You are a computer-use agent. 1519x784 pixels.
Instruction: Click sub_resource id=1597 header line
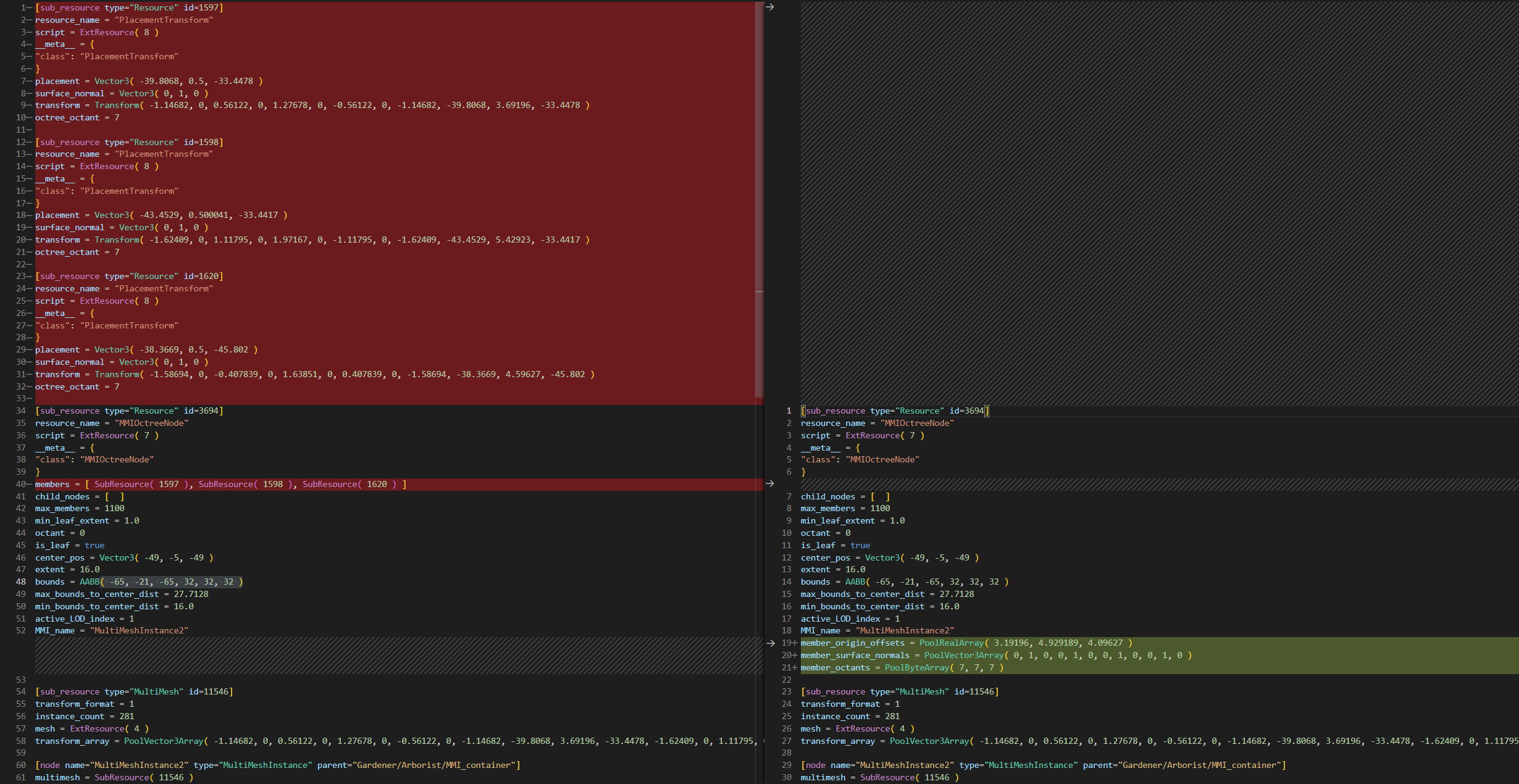[x=129, y=7]
